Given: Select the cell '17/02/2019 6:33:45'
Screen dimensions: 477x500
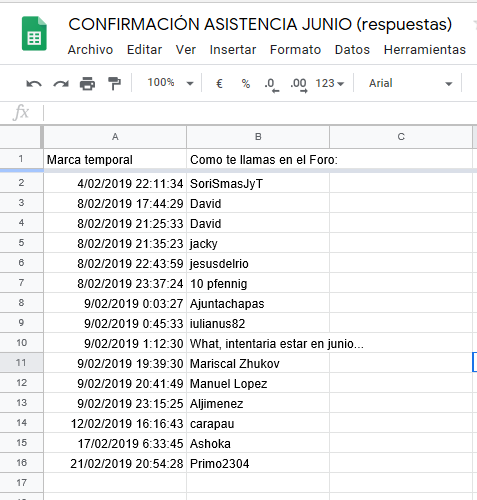Looking at the screenshot, I should pos(115,443).
